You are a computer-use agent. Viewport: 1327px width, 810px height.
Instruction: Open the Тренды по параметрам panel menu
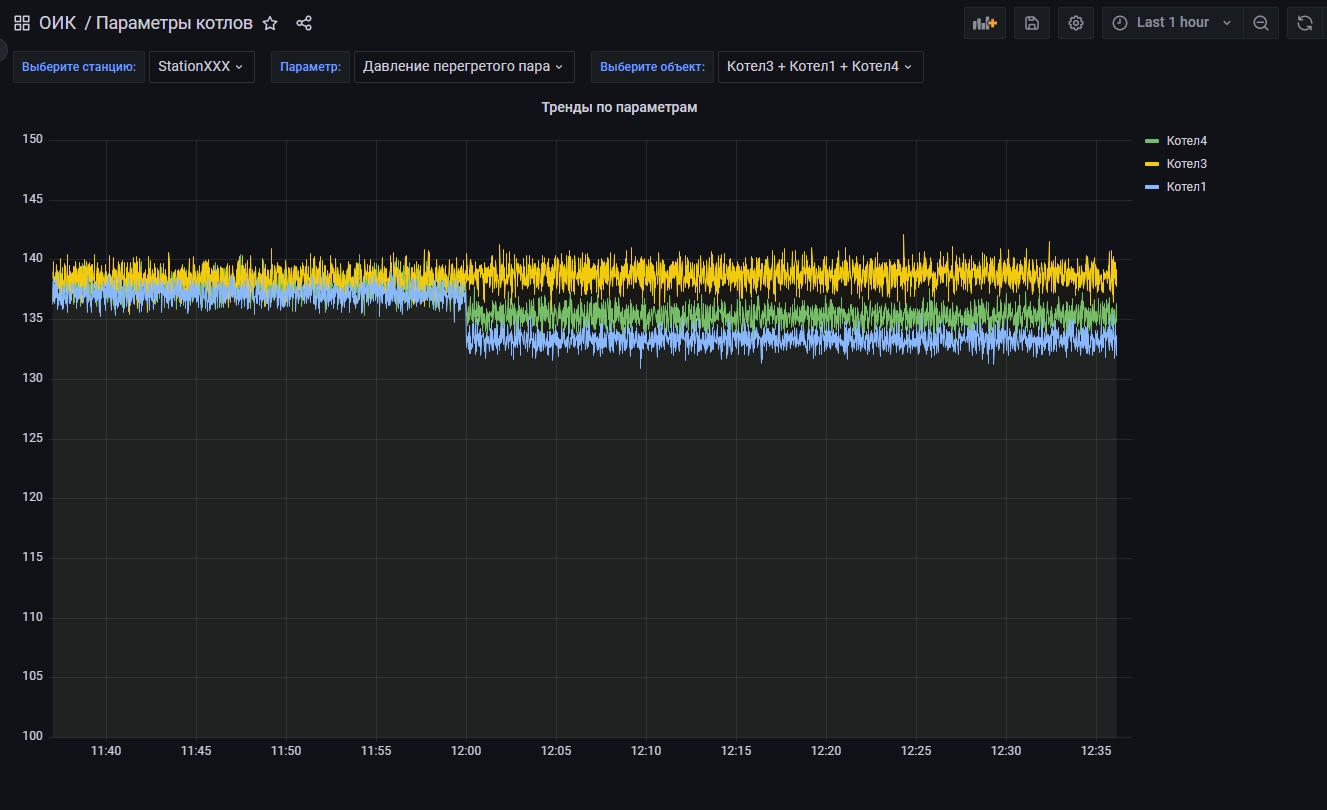[x=619, y=108]
